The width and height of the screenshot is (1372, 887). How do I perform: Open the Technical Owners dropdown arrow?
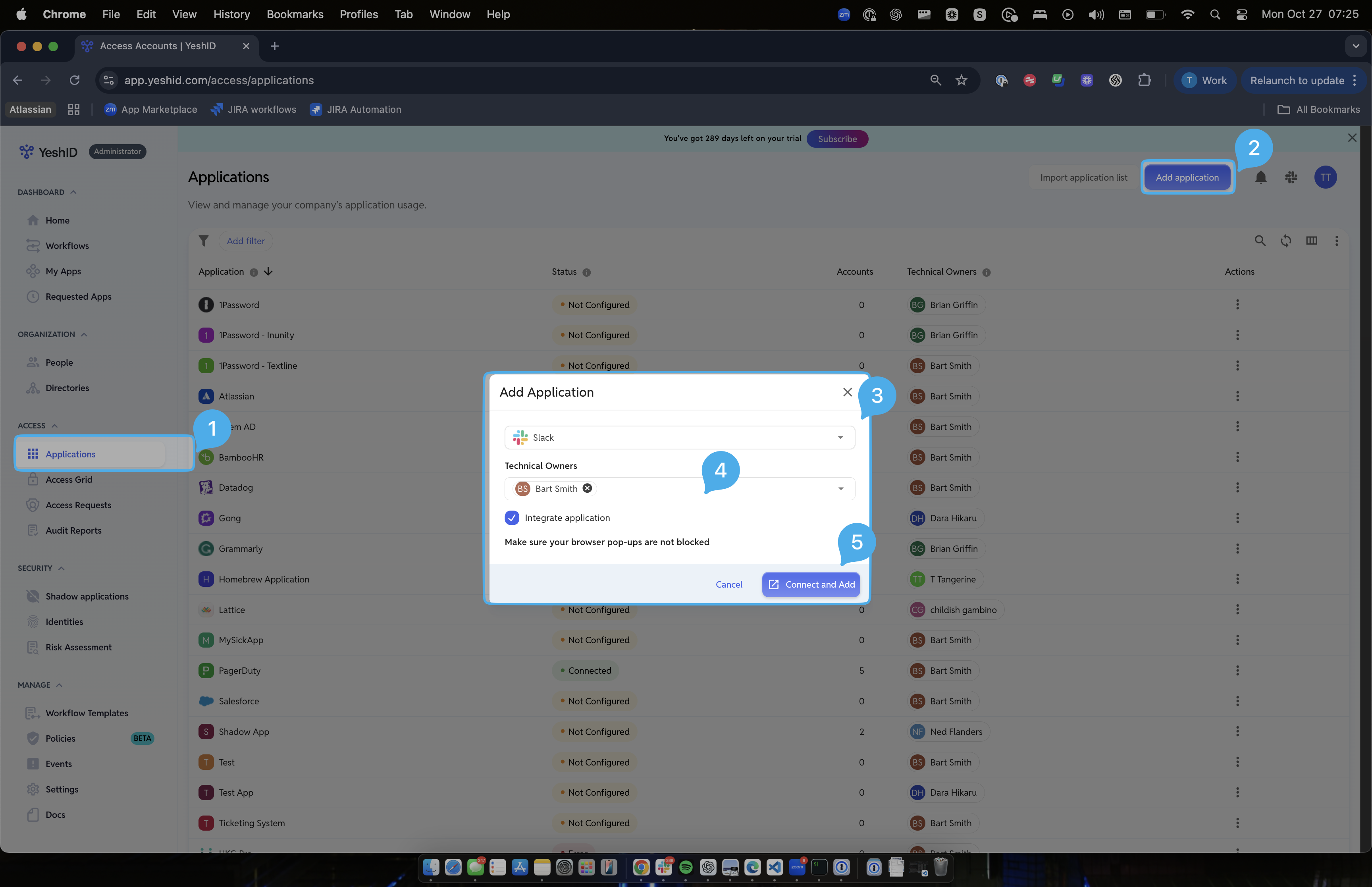[x=840, y=488]
